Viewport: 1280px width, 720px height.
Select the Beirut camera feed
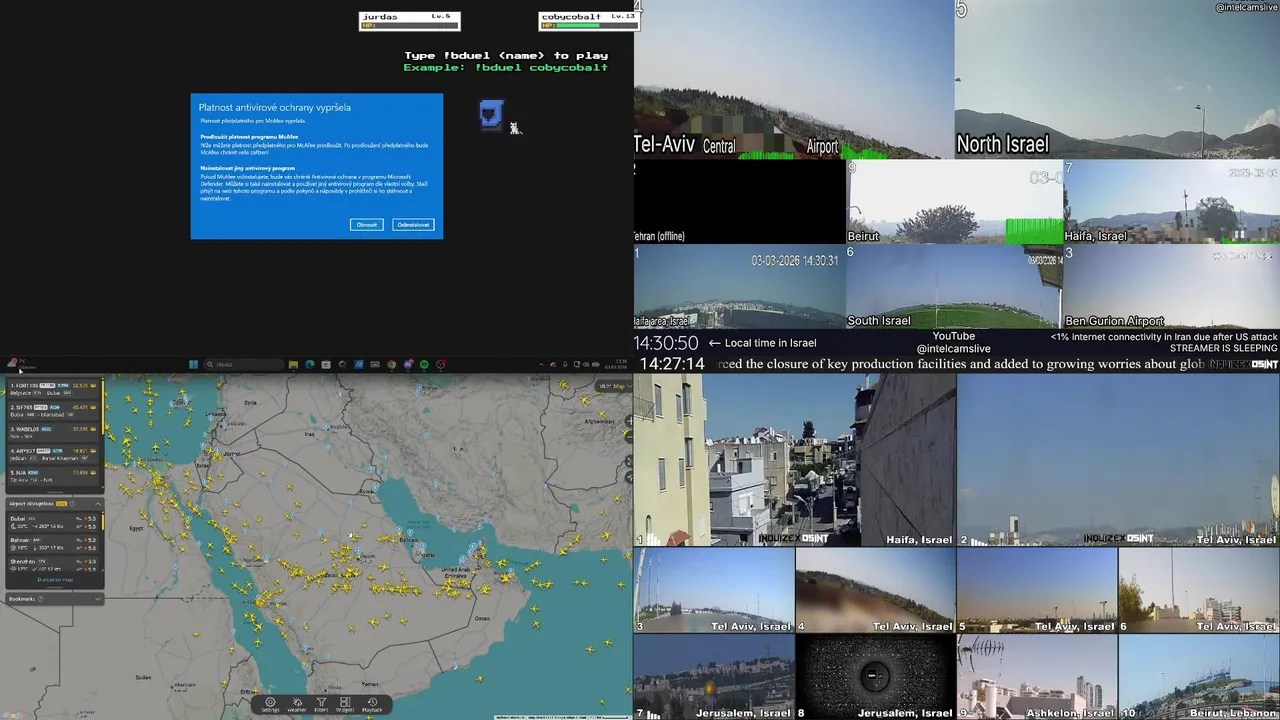pyautogui.click(x=955, y=202)
